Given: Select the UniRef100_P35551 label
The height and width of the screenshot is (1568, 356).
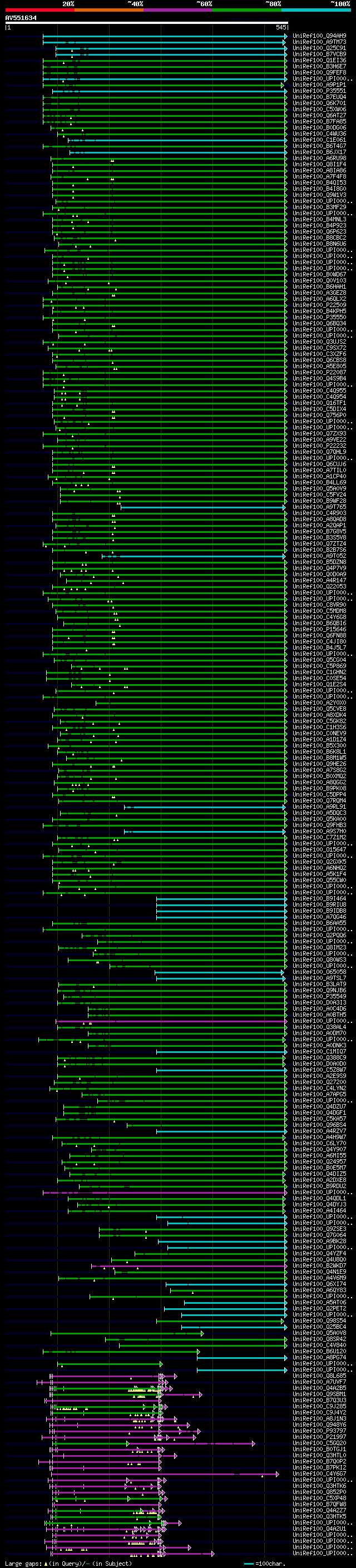Looking at the screenshot, I should coord(319,91).
